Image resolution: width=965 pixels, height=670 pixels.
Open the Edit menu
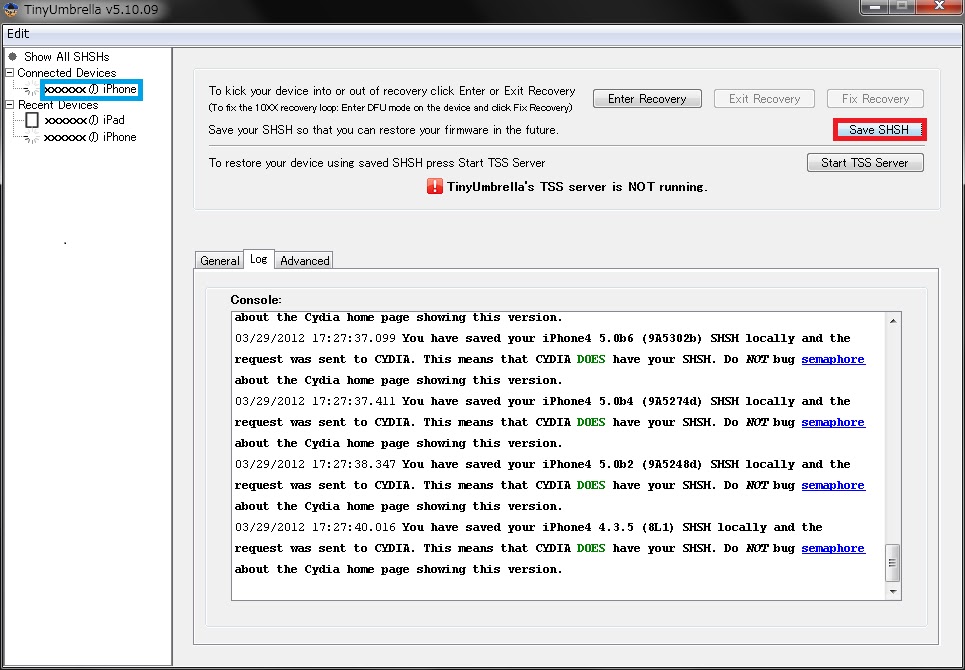click(18, 34)
